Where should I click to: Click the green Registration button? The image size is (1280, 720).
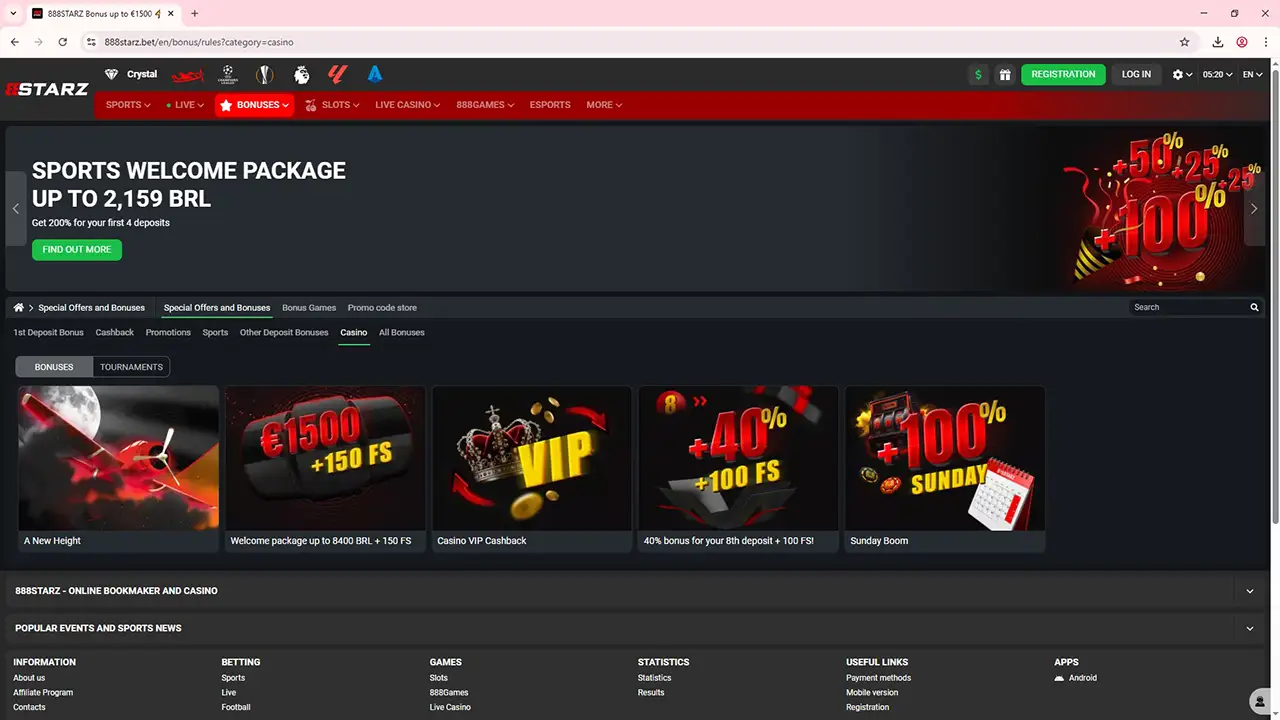tap(1063, 74)
